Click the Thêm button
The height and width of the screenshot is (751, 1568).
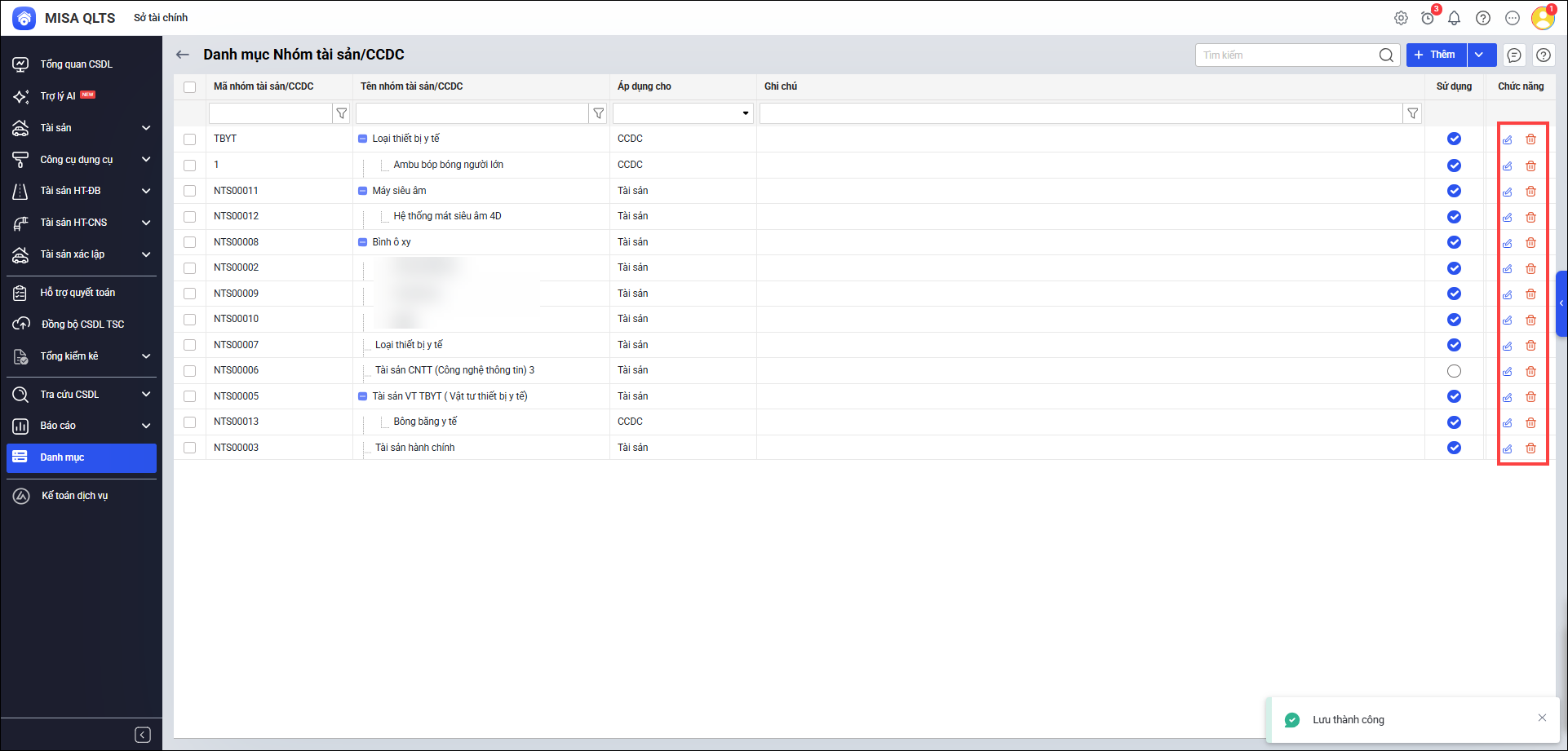[1436, 55]
